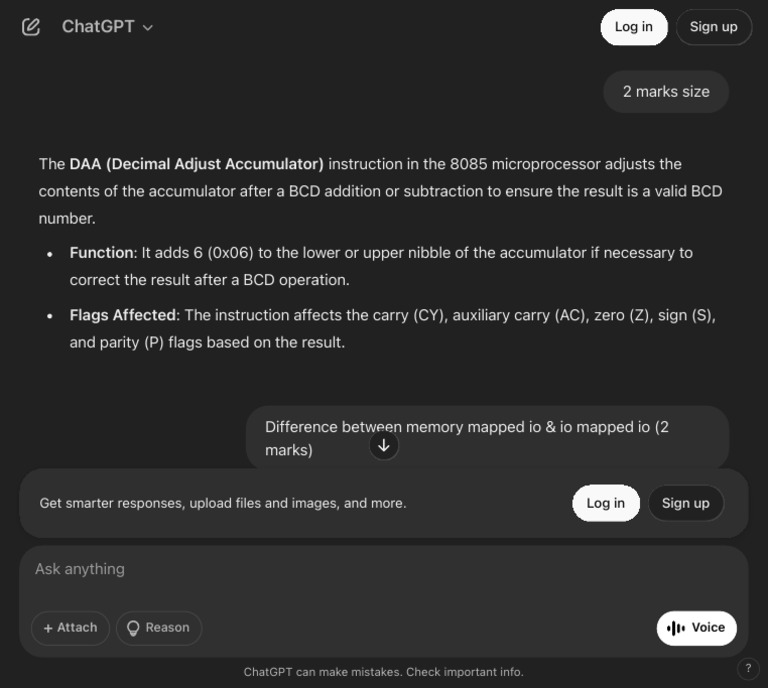Screen dimensions: 768x688
Task: Open help via the question mark icon
Action: click(x=747, y=669)
